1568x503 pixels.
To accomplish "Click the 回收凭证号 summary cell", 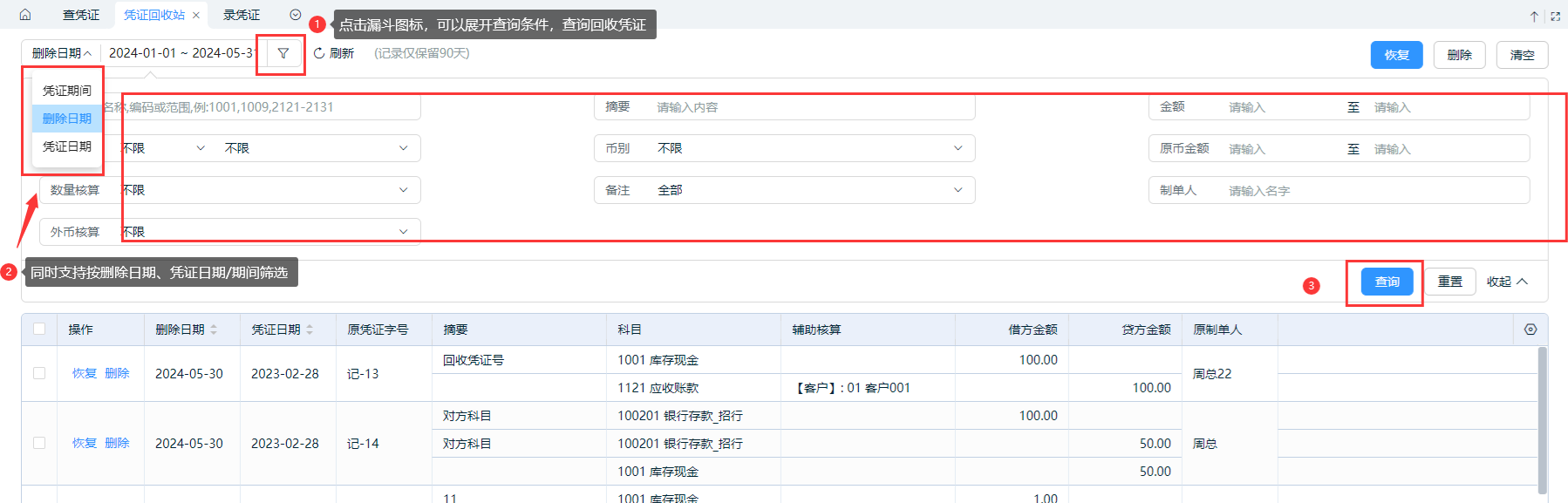I will (519, 360).
